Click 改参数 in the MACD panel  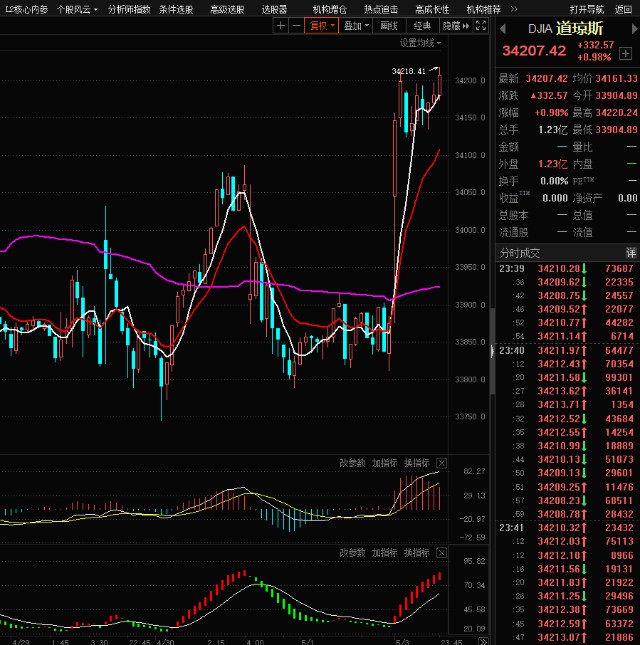tap(352, 463)
